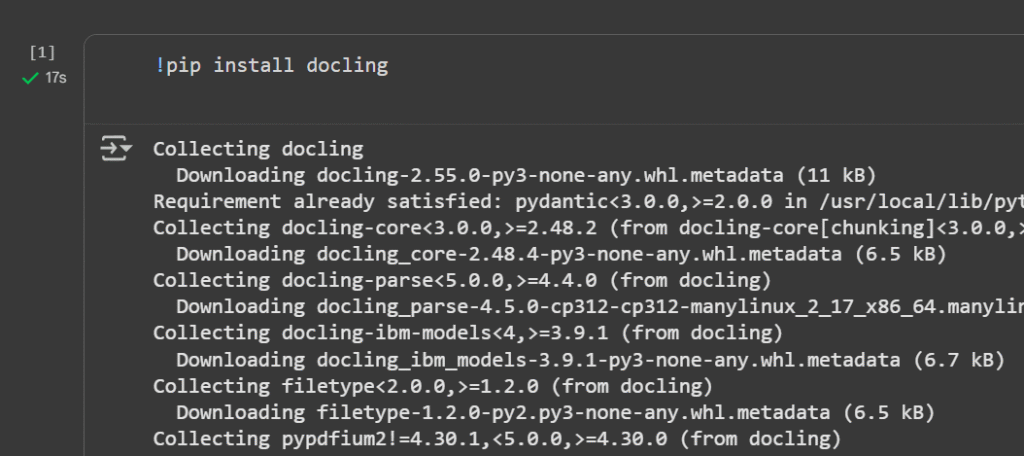Click the green execution success checkmark
Screen dimensions: 1024x456
(30, 78)
